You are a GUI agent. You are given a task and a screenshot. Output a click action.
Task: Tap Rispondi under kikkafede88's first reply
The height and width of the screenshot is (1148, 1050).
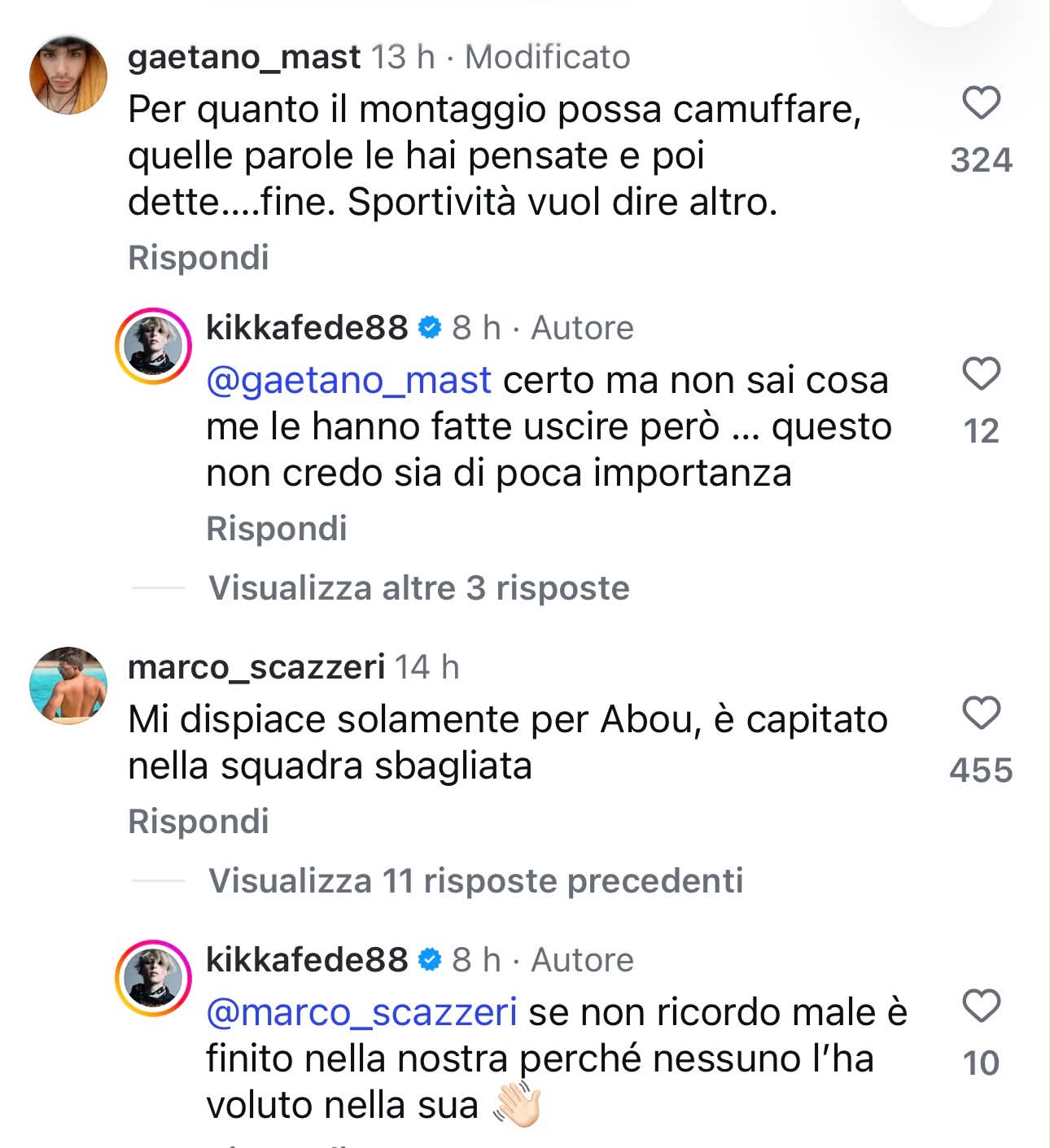click(x=277, y=529)
